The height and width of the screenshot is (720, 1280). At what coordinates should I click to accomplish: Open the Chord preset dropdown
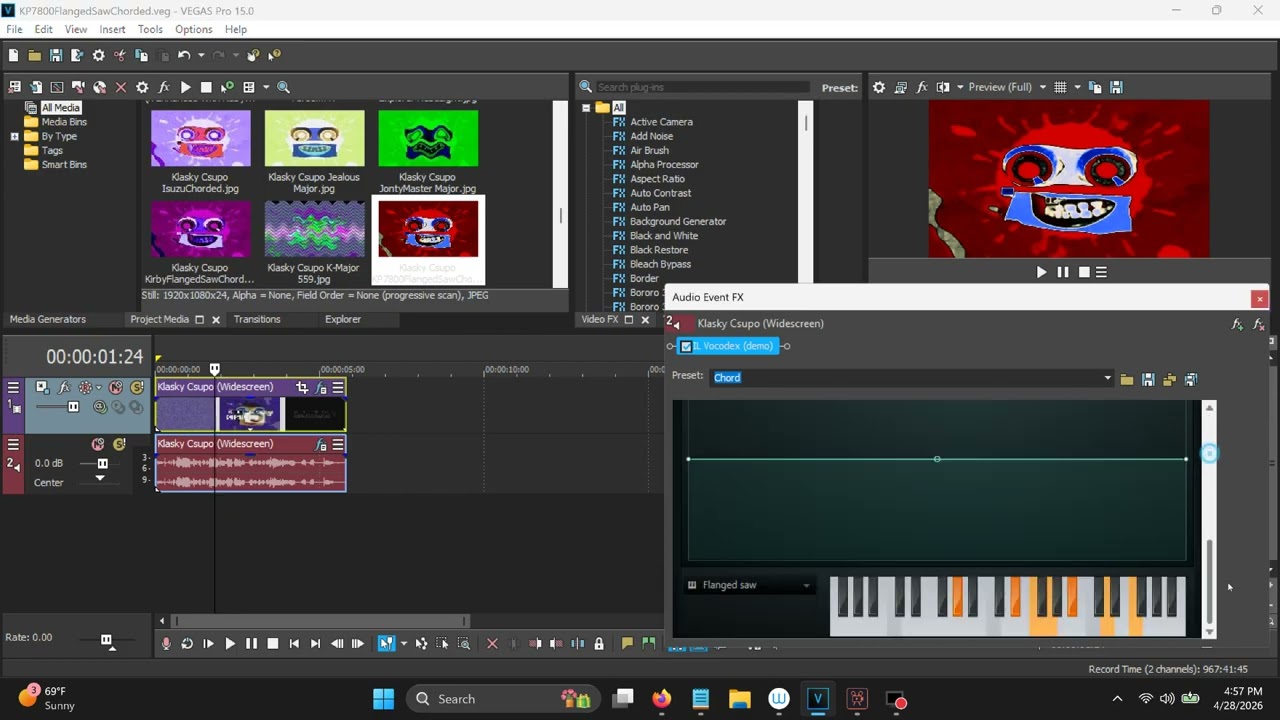click(1107, 378)
